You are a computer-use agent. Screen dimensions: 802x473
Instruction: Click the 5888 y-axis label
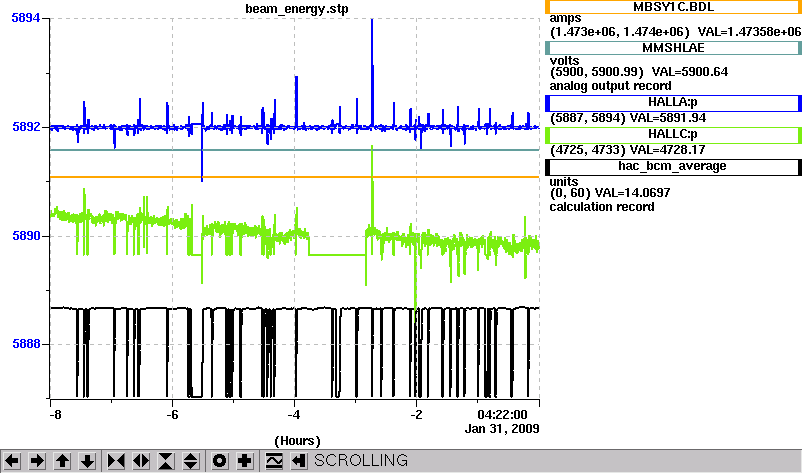(26, 344)
